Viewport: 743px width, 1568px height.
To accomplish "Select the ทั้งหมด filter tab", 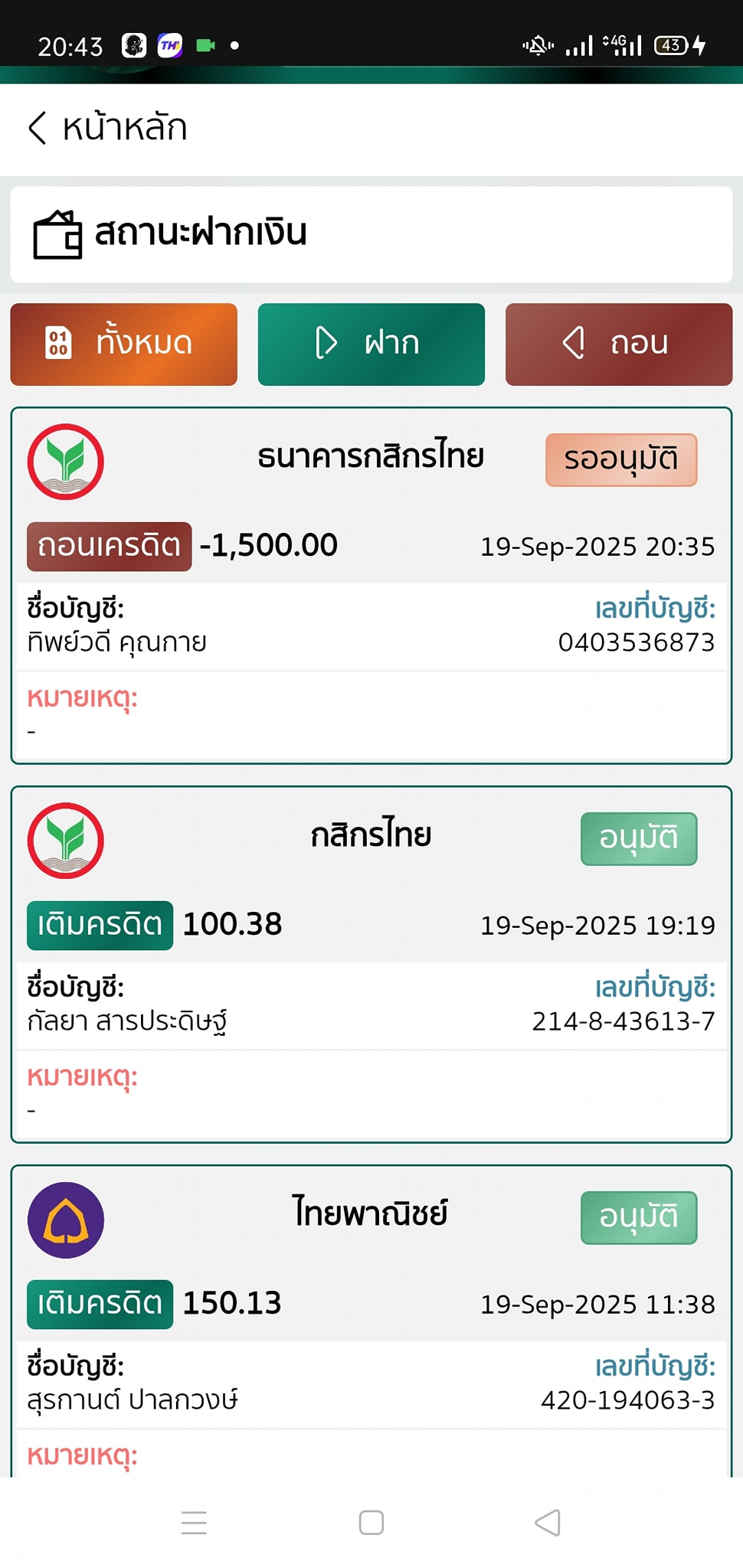I will point(123,345).
